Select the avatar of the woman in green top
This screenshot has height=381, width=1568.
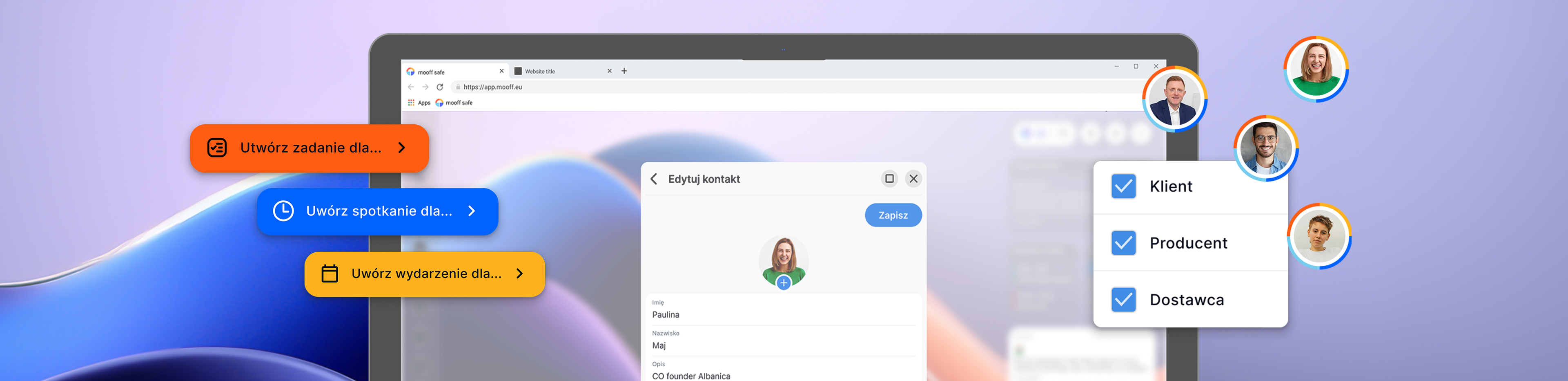[1316, 69]
